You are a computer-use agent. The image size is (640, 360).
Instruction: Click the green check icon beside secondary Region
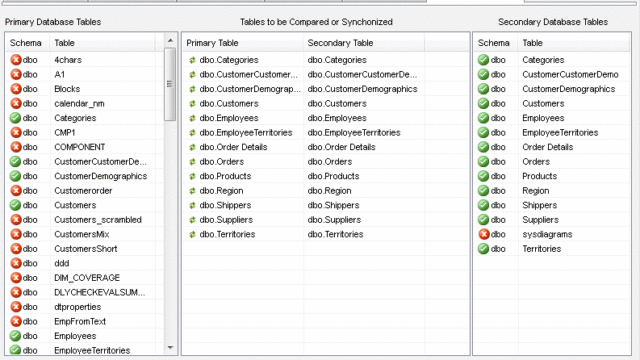pos(484,191)
